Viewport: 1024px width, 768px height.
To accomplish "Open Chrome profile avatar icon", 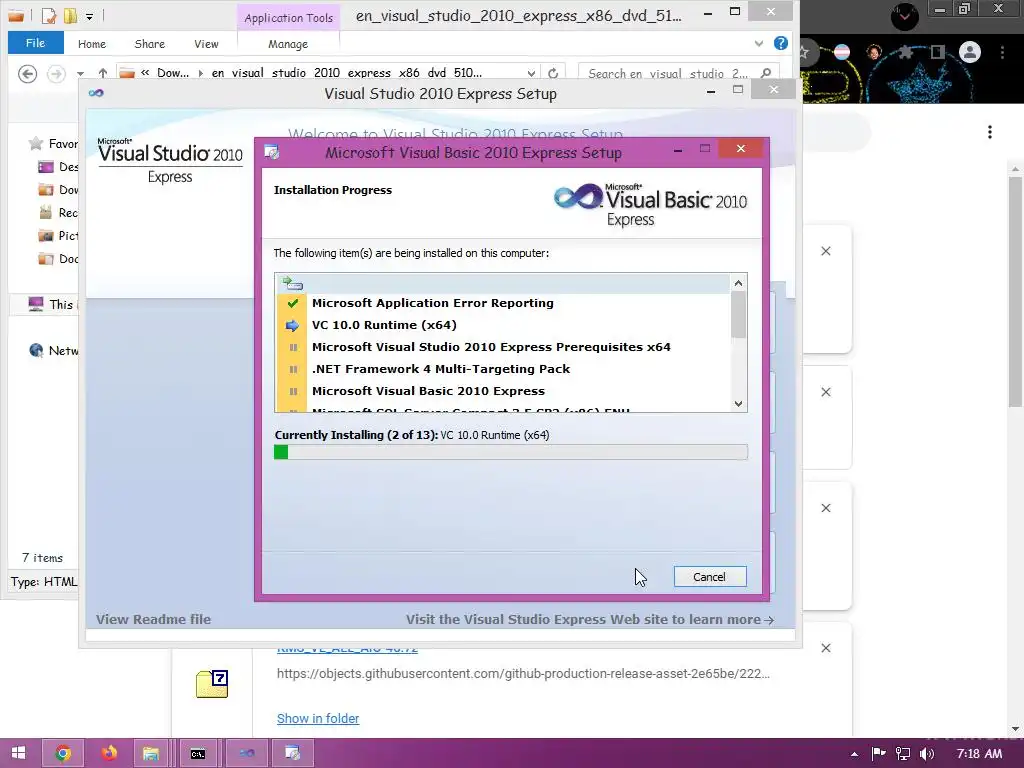I will pos(970,52).
